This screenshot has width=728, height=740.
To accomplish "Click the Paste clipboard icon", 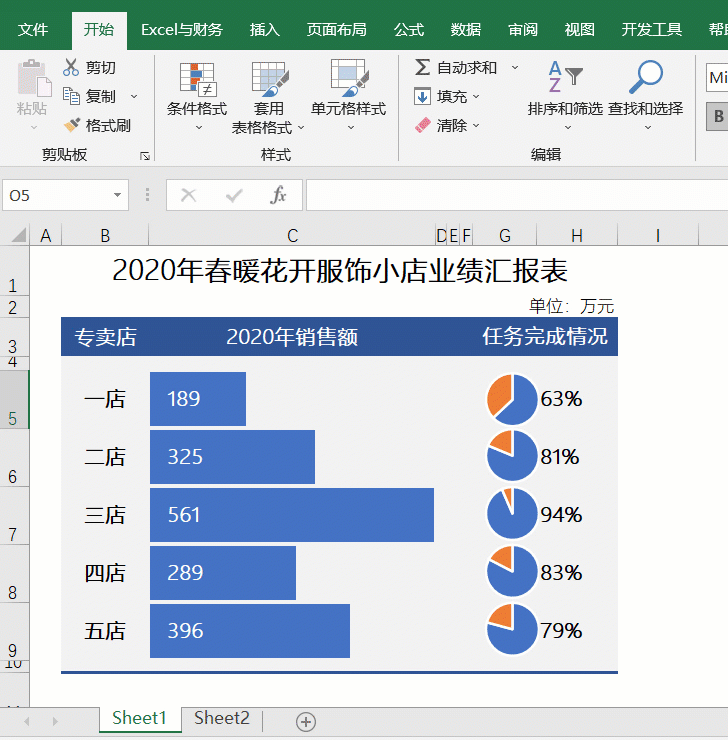I will [33, 78].
